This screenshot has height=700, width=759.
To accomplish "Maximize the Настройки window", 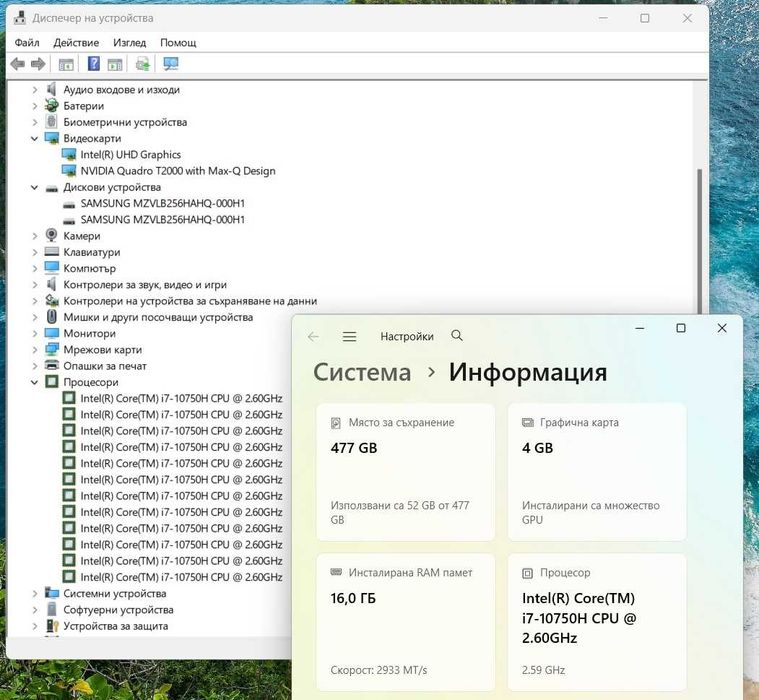I will click(681, 328).
